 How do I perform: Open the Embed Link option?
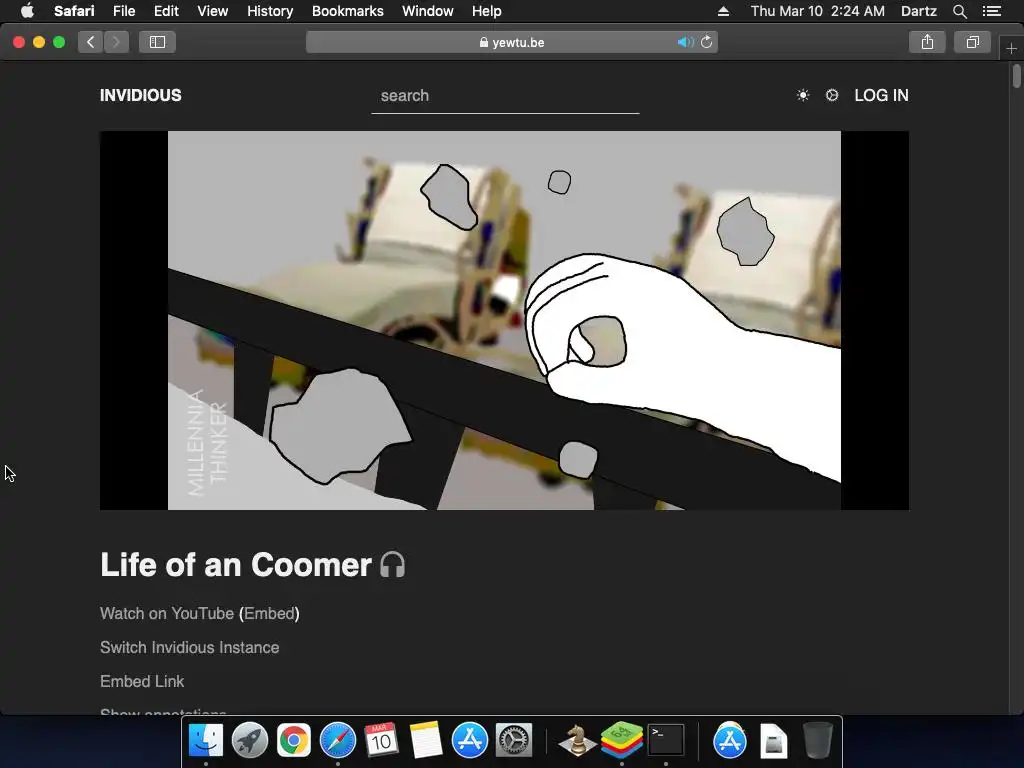tap(142, 682)
